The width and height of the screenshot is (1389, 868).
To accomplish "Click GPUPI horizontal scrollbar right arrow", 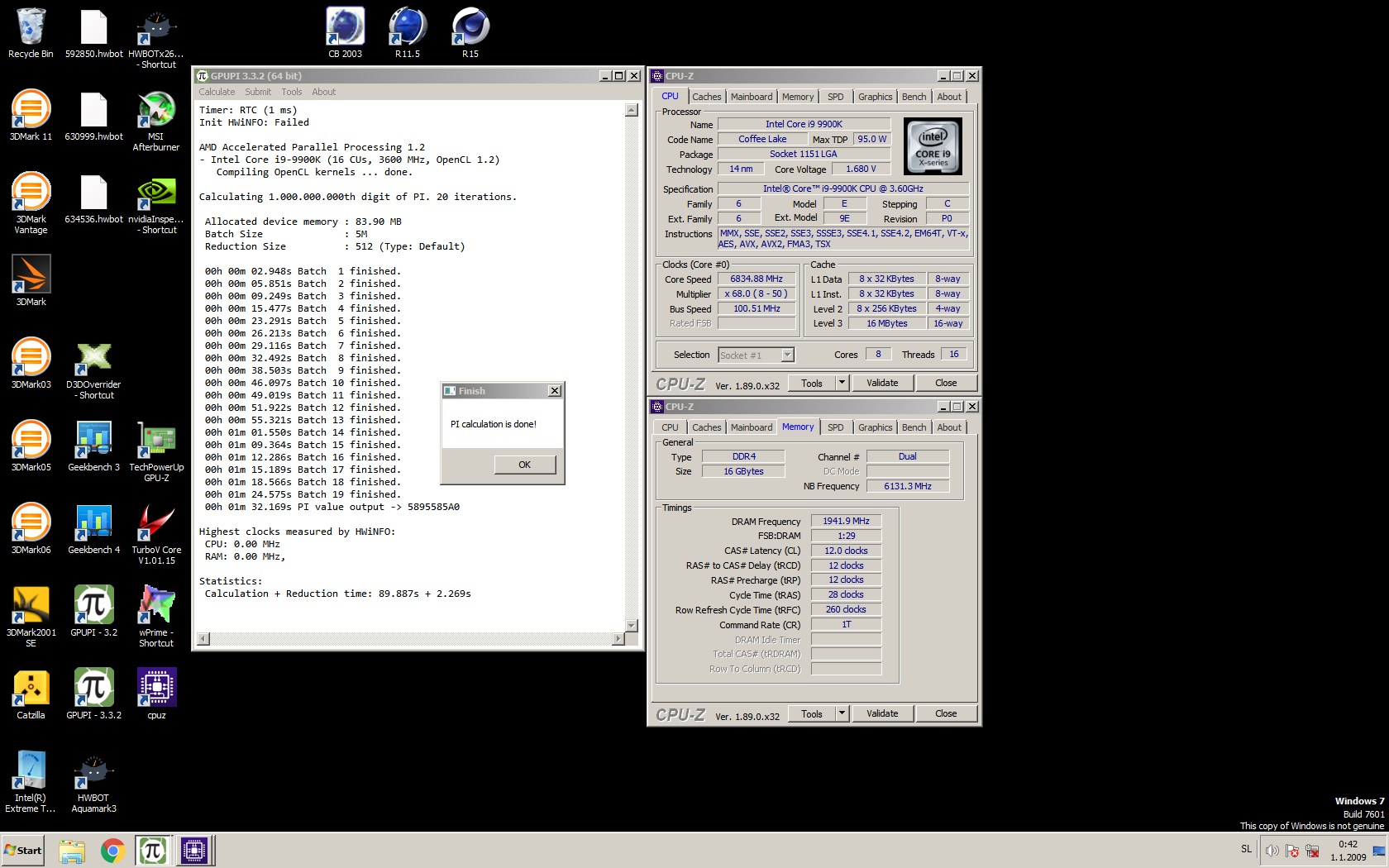I will 618,639.
